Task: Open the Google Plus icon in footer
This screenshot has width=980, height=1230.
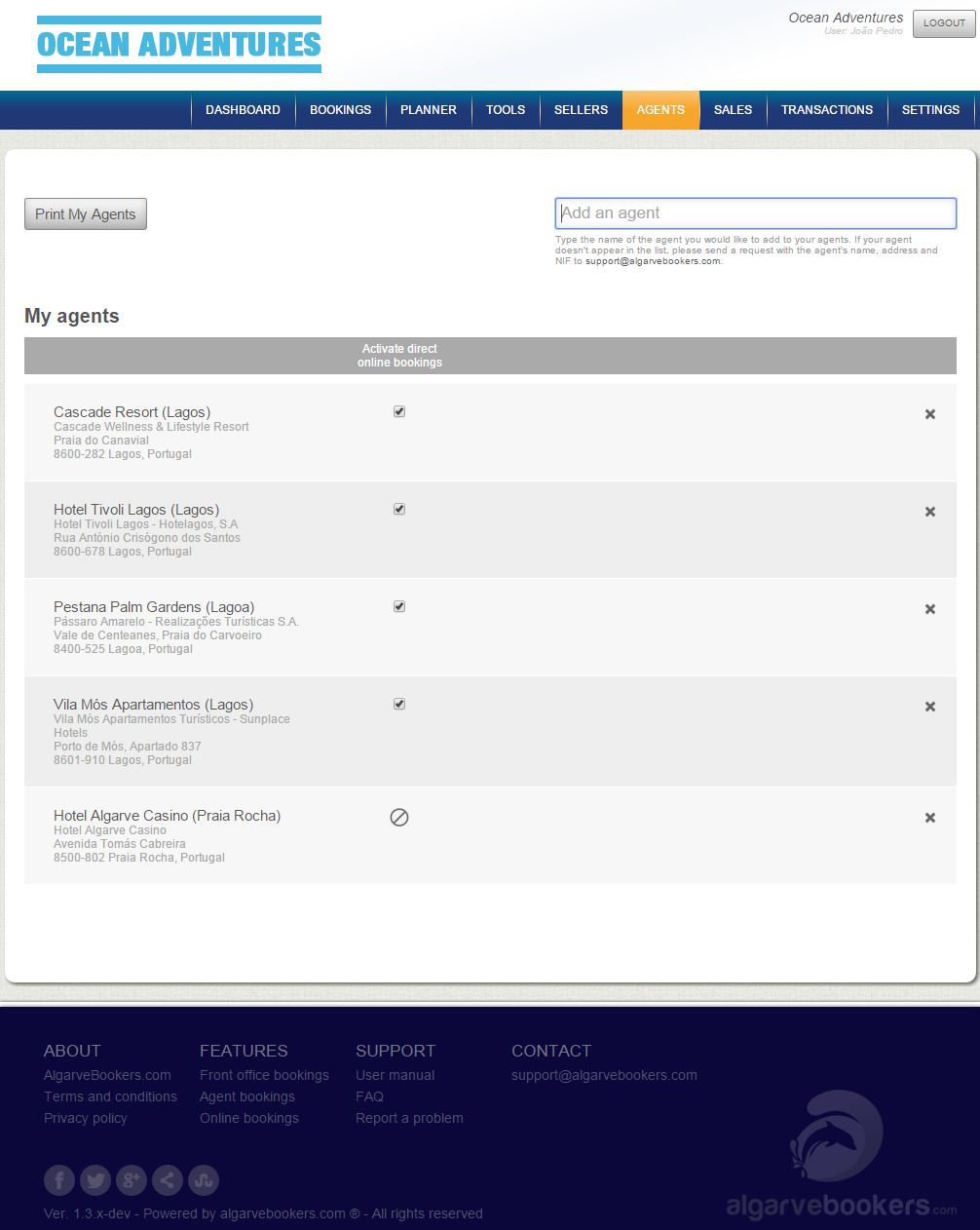Action: click(x=132, y=1180)
